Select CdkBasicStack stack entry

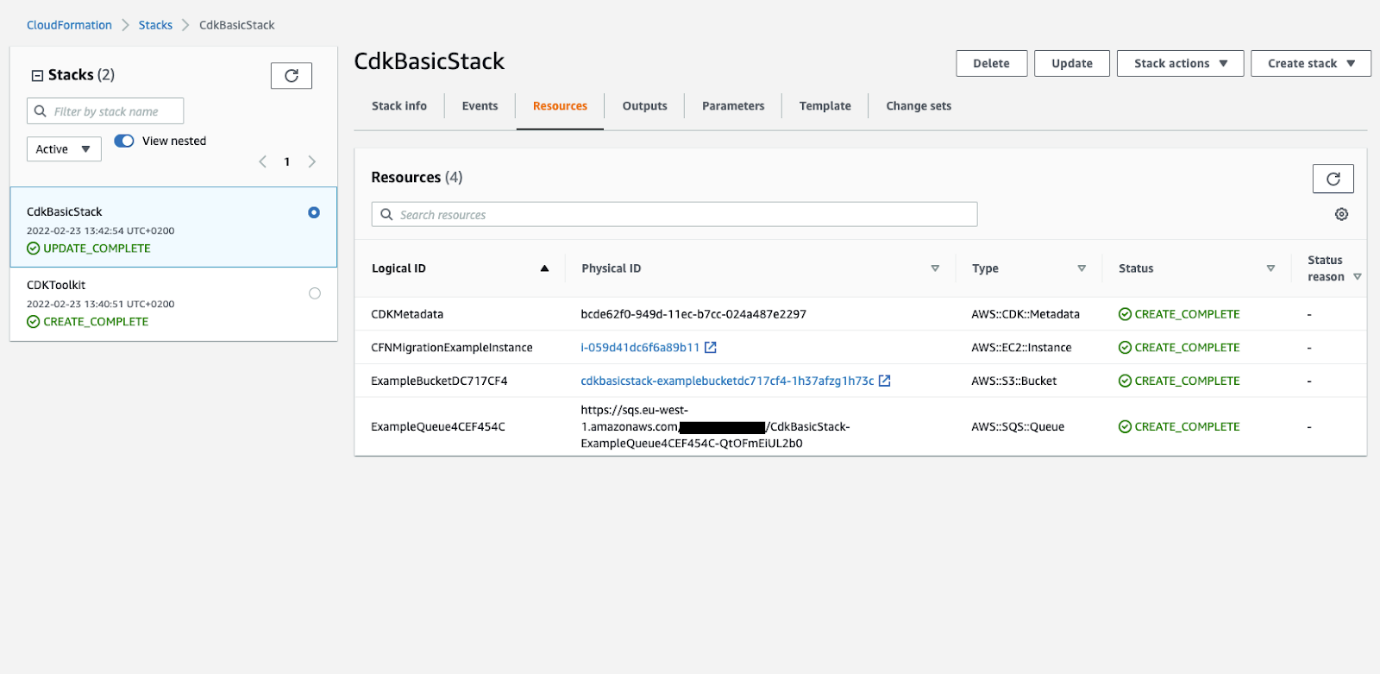point(173,227)
